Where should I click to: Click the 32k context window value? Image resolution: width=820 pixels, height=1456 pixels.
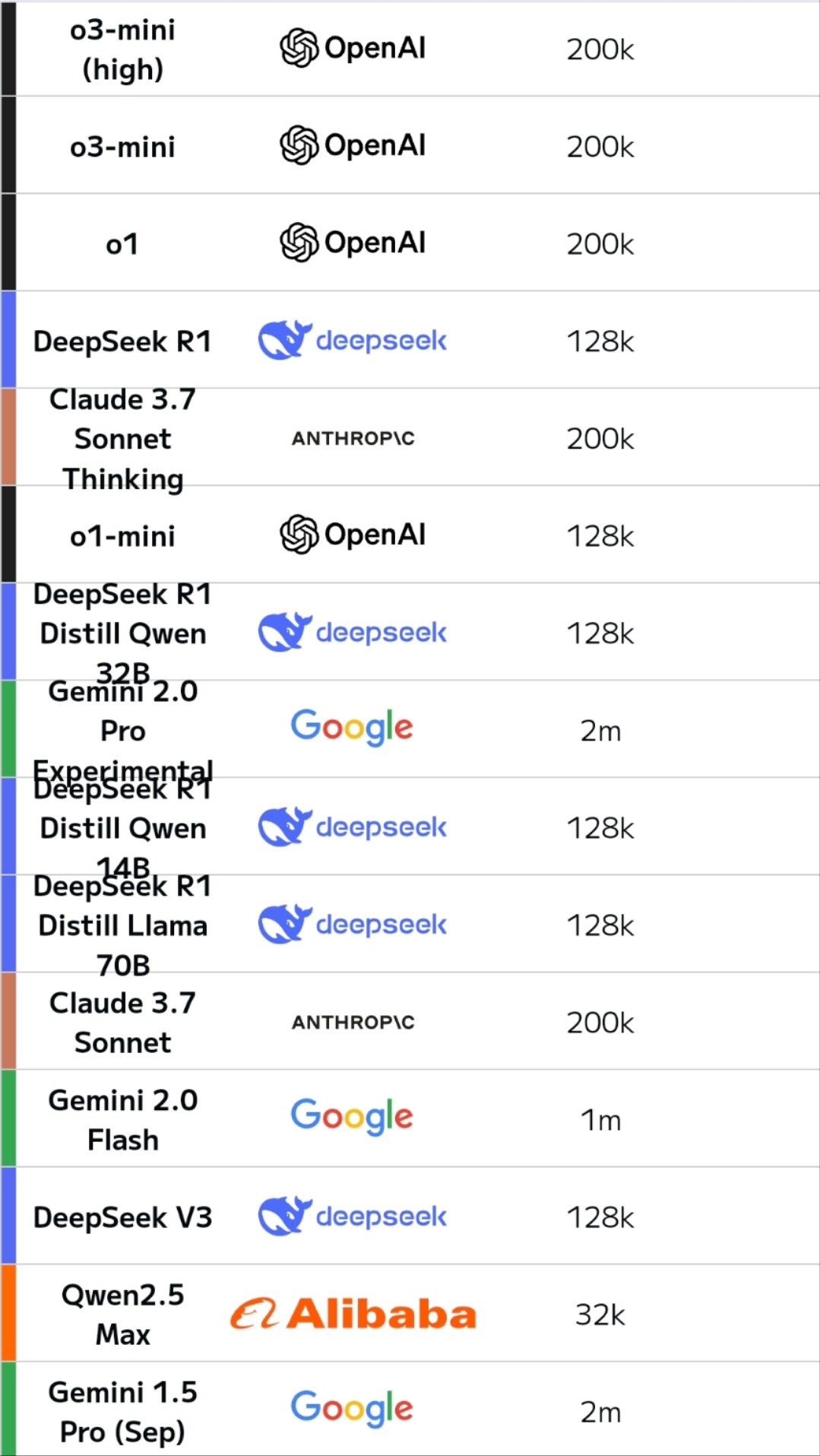[x=600, y=1315]
